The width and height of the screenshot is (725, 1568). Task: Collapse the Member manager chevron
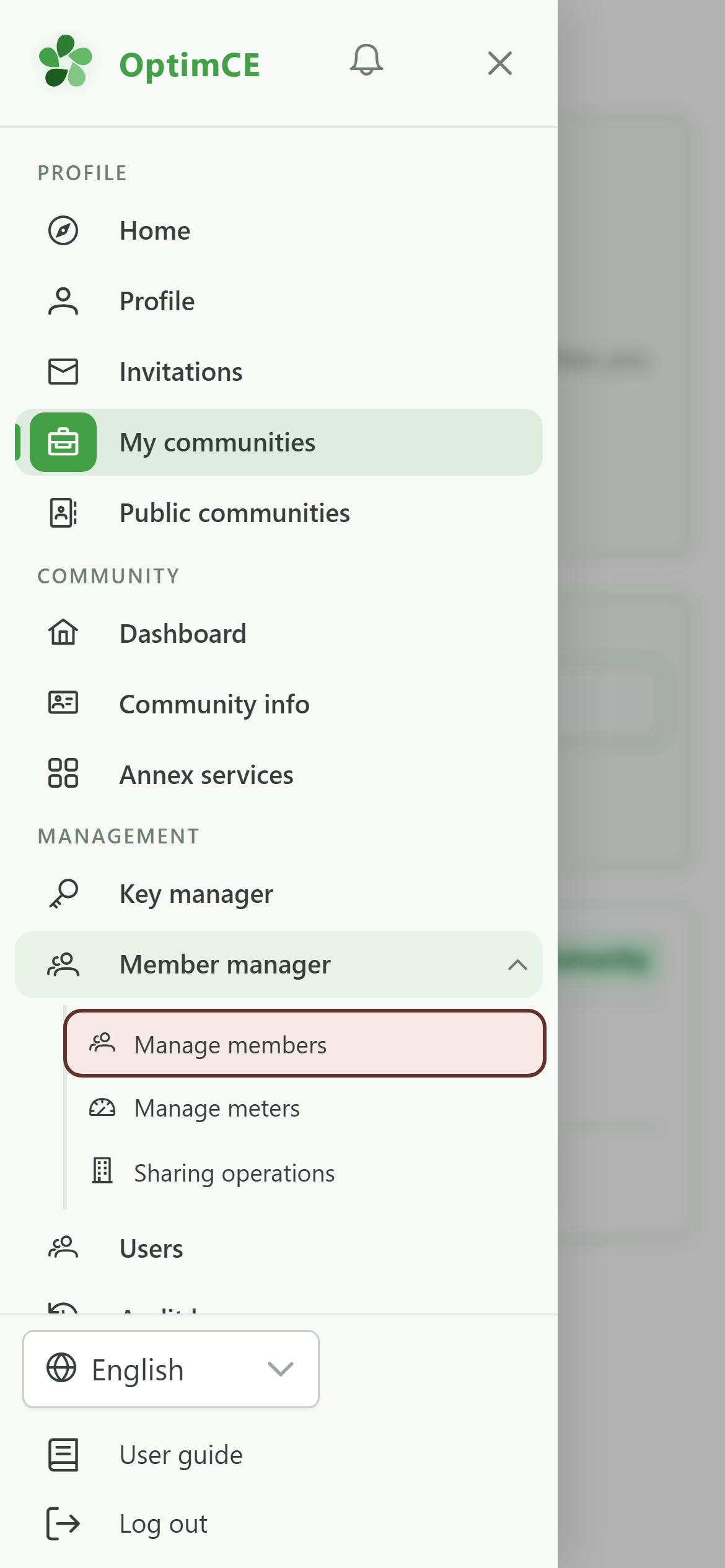tap(517, 964)
